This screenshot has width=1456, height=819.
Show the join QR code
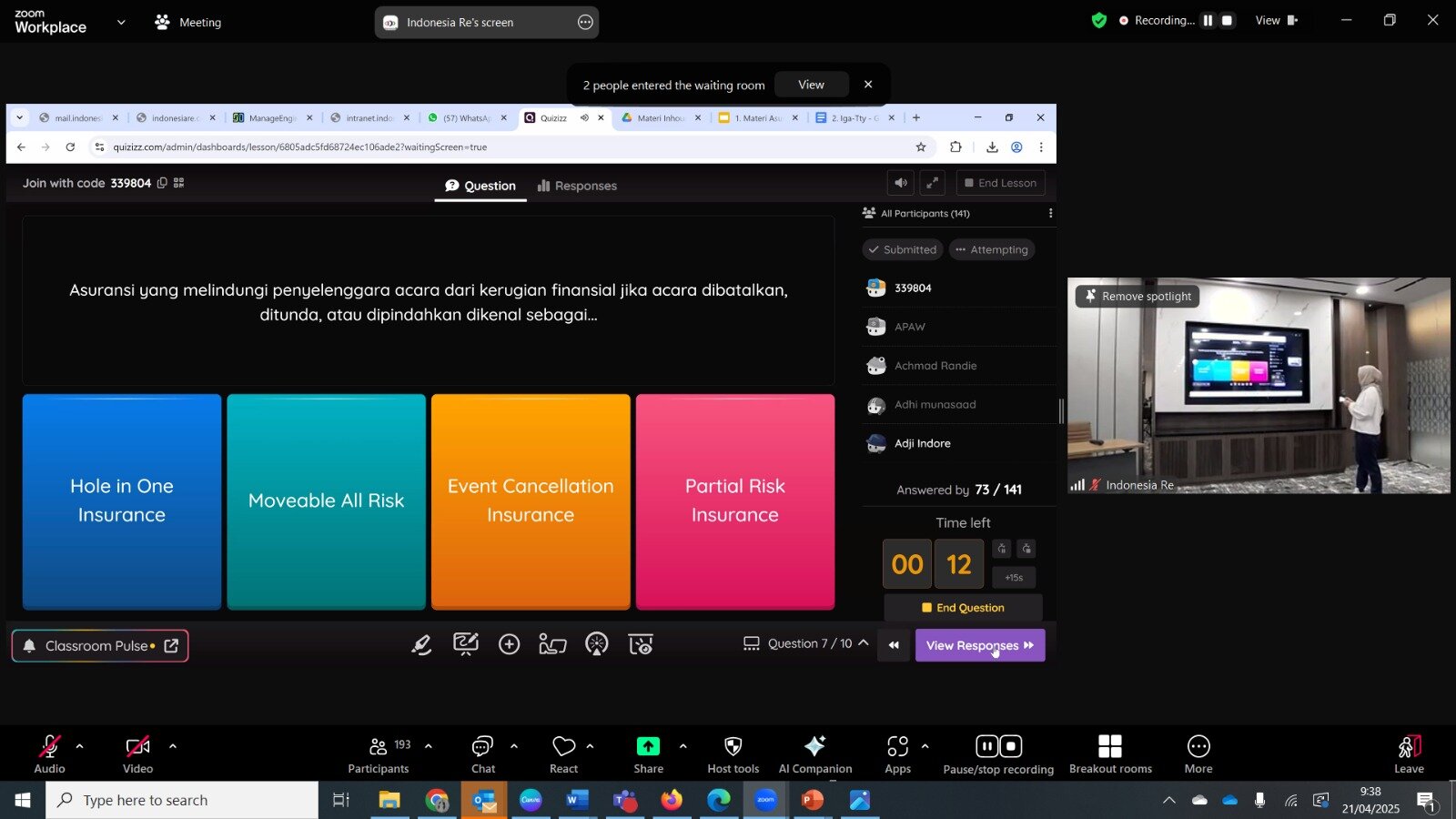(179, 183)
